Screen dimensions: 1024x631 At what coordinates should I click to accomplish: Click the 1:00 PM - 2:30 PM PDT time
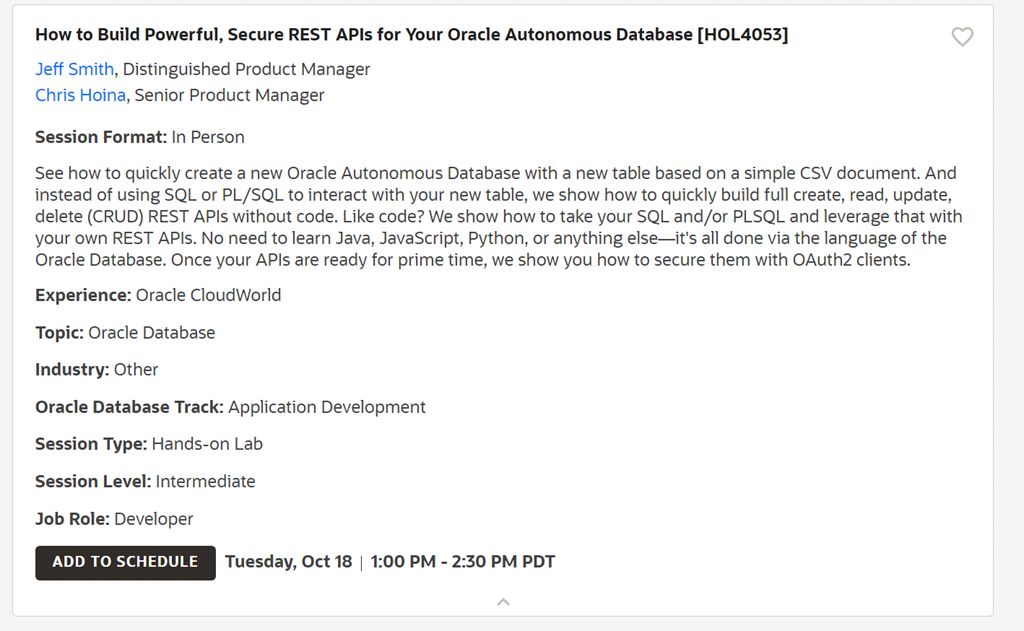tap(462, 561)
